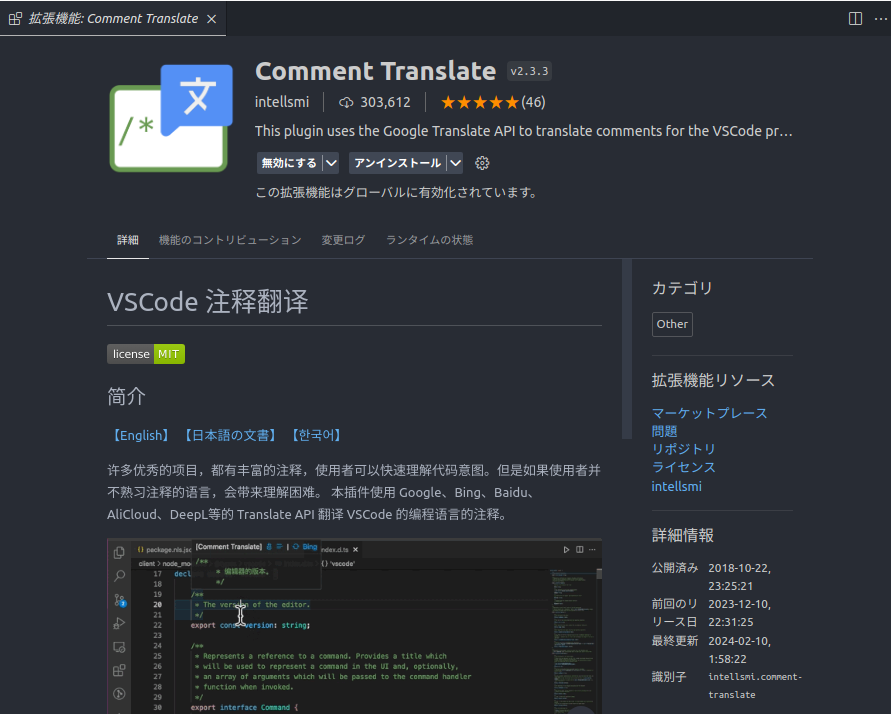This screenshot has width=891, height=714.
Task: Switch to 機能のコントリビューション tab
Action: [x=230, y=240]
